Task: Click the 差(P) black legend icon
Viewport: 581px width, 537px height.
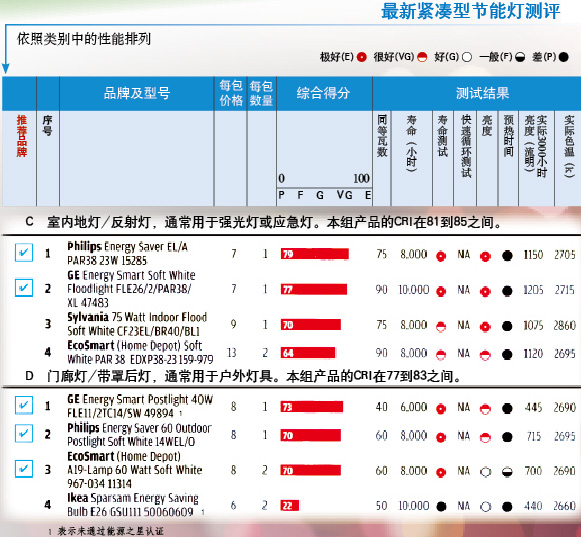Action: tap(564, 57)
